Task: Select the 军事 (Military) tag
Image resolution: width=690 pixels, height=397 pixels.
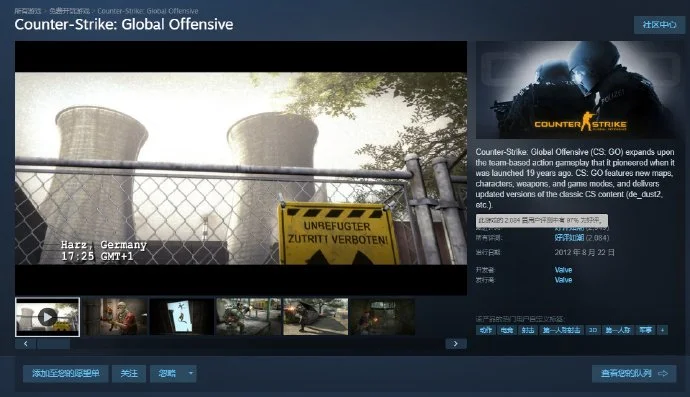Action: (646, 330)
